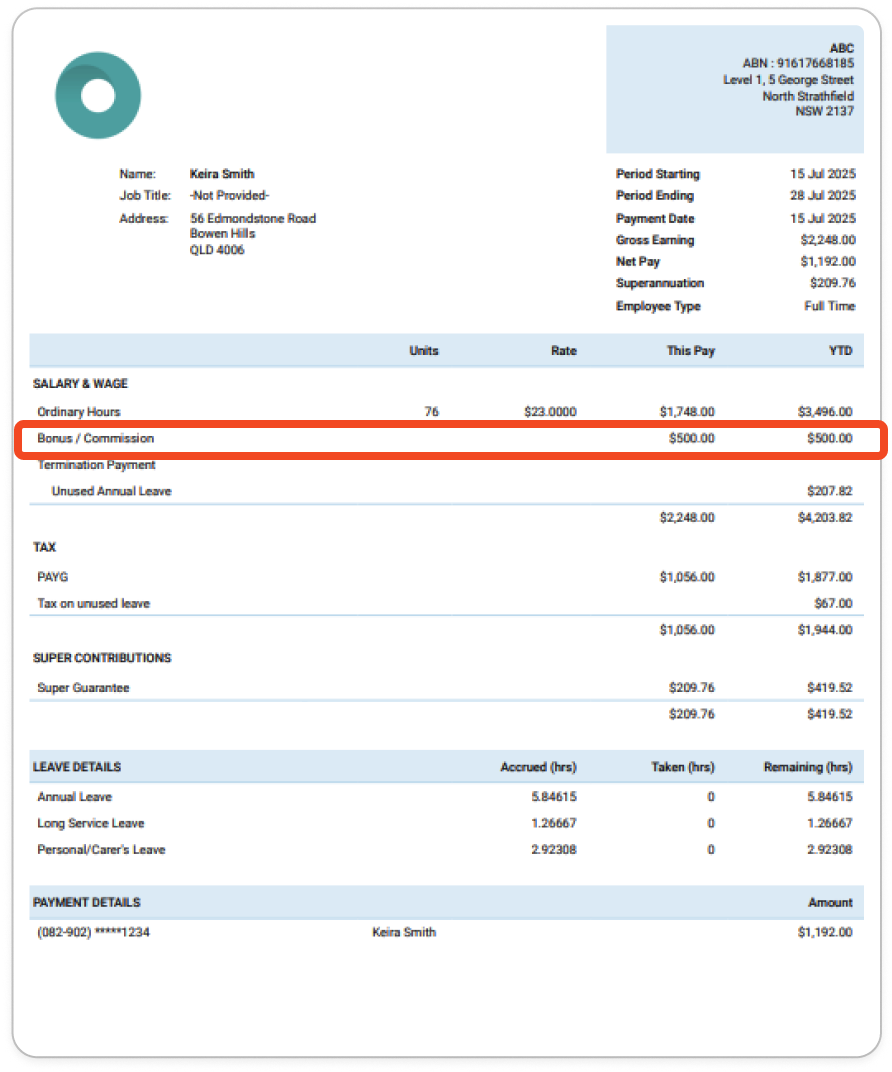Click the LEAVE DETAILS header bar
Image resolution: width=892 pixels, height=1072 pixels.
[78, 766]
